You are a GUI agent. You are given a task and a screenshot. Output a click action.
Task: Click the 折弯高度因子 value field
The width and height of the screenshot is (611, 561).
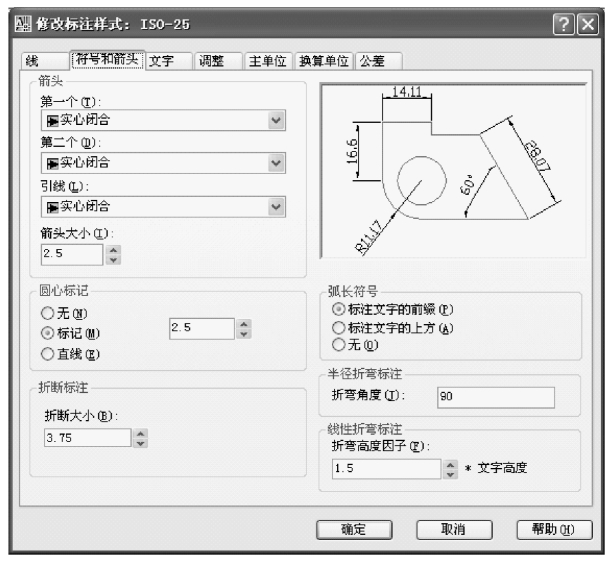pyautogui.click(x=387, y=469)
